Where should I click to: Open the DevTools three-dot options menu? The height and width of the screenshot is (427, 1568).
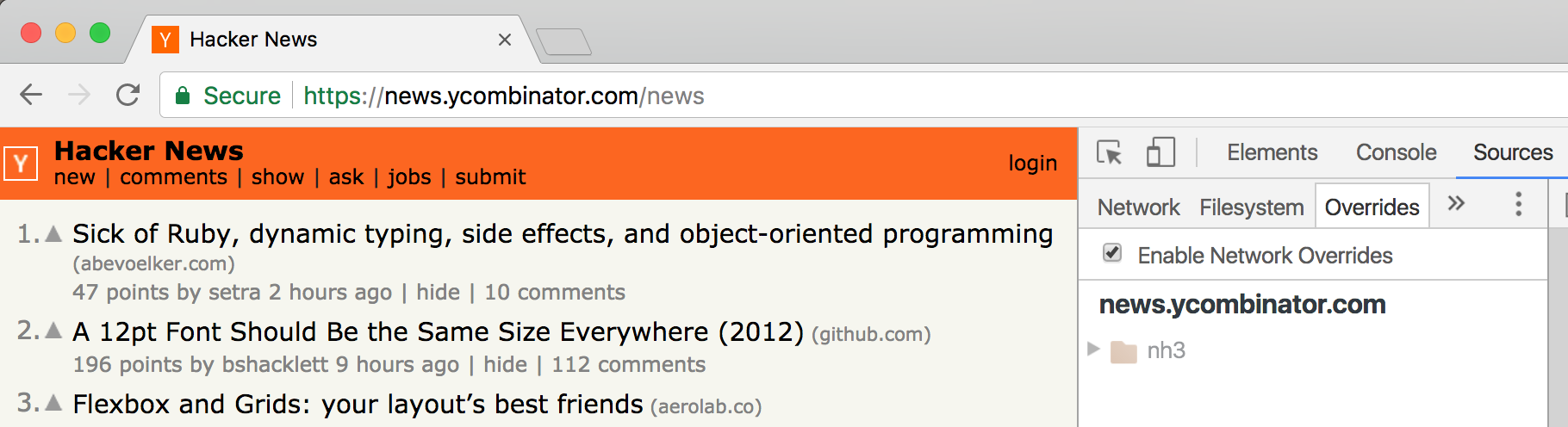point(1519,204)
